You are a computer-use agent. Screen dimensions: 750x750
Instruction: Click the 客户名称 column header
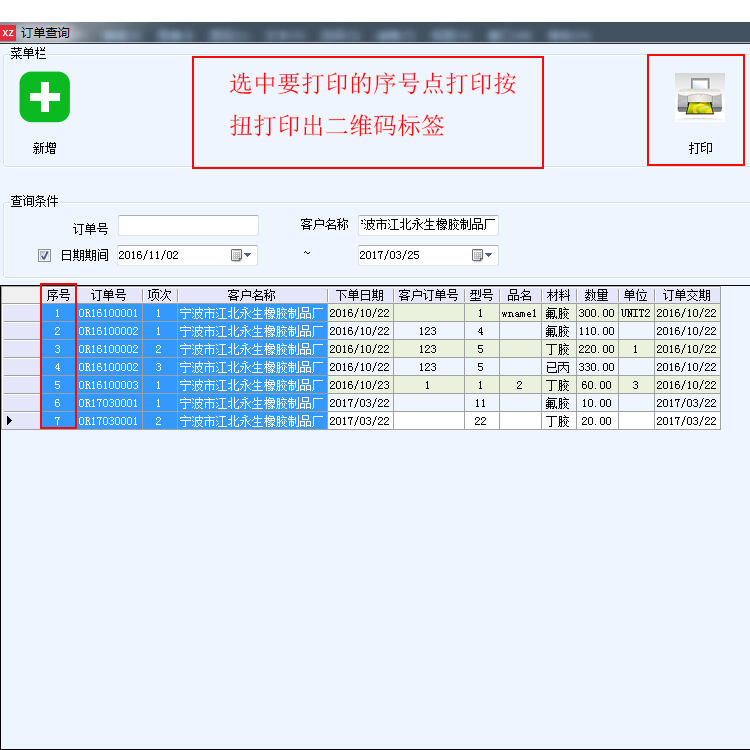coord(252,295)
